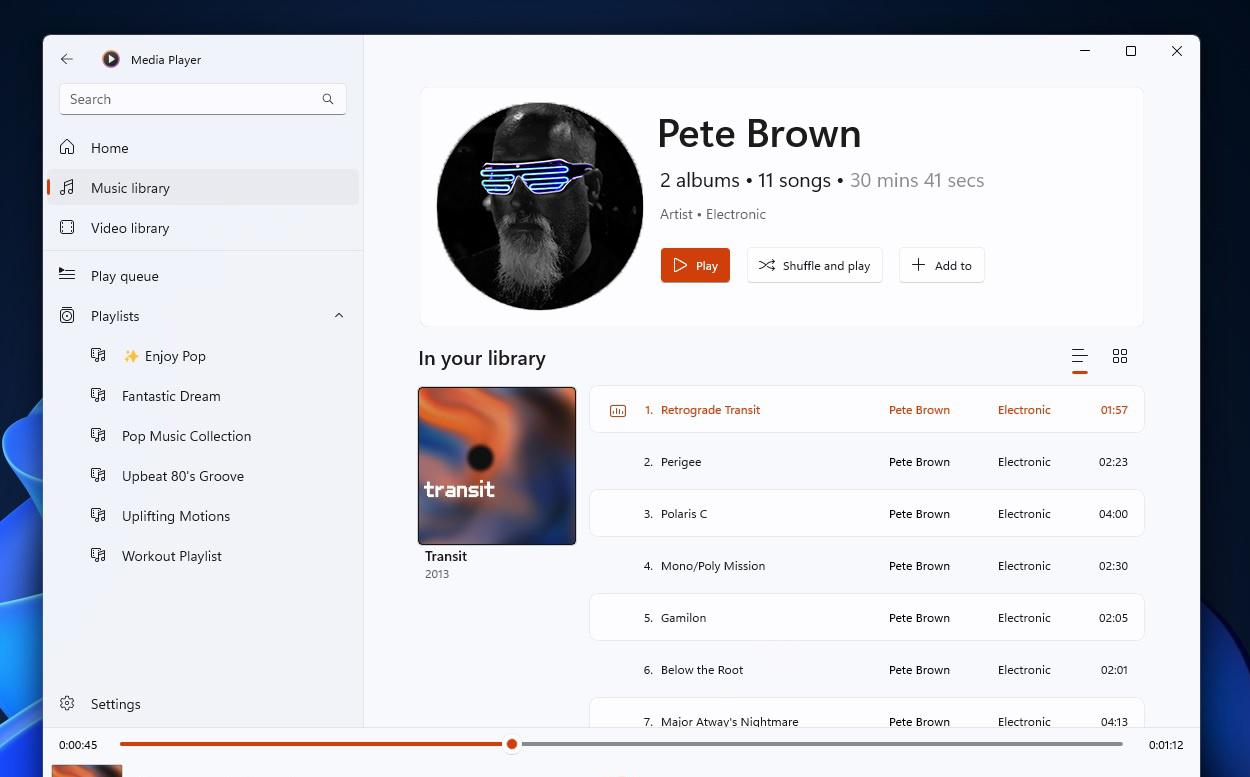Open Settings in the sidebar
The width and height of the screenshot is (1250, 777).
pos(203,704)
